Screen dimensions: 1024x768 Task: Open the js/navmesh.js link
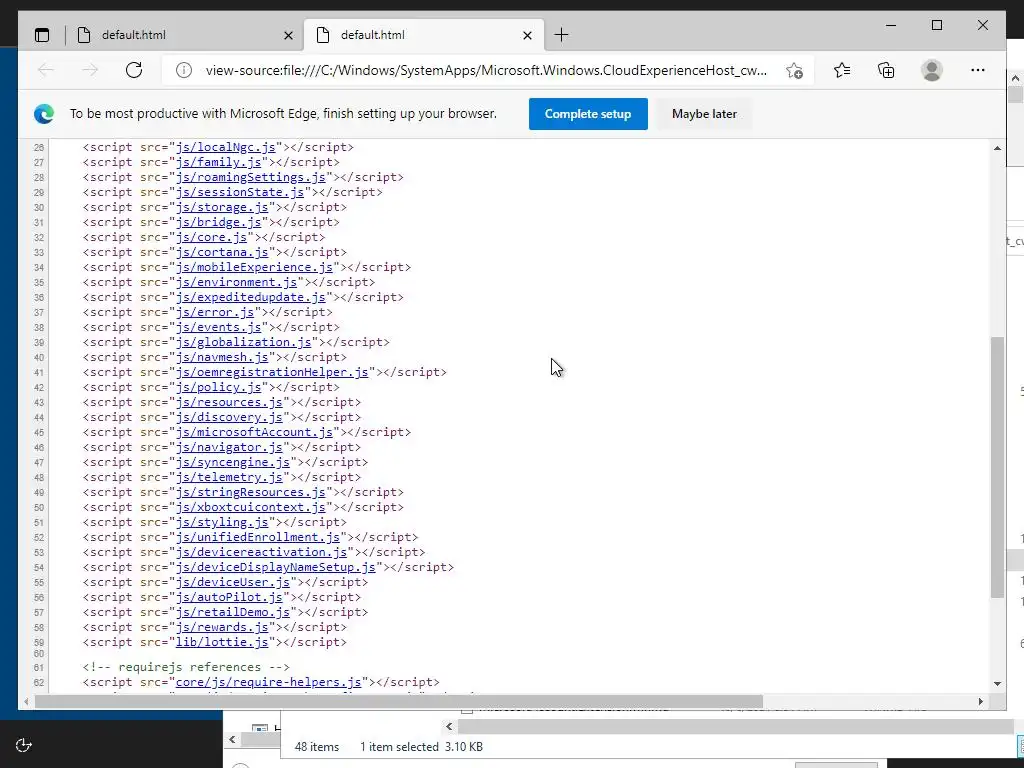point(222,357)
